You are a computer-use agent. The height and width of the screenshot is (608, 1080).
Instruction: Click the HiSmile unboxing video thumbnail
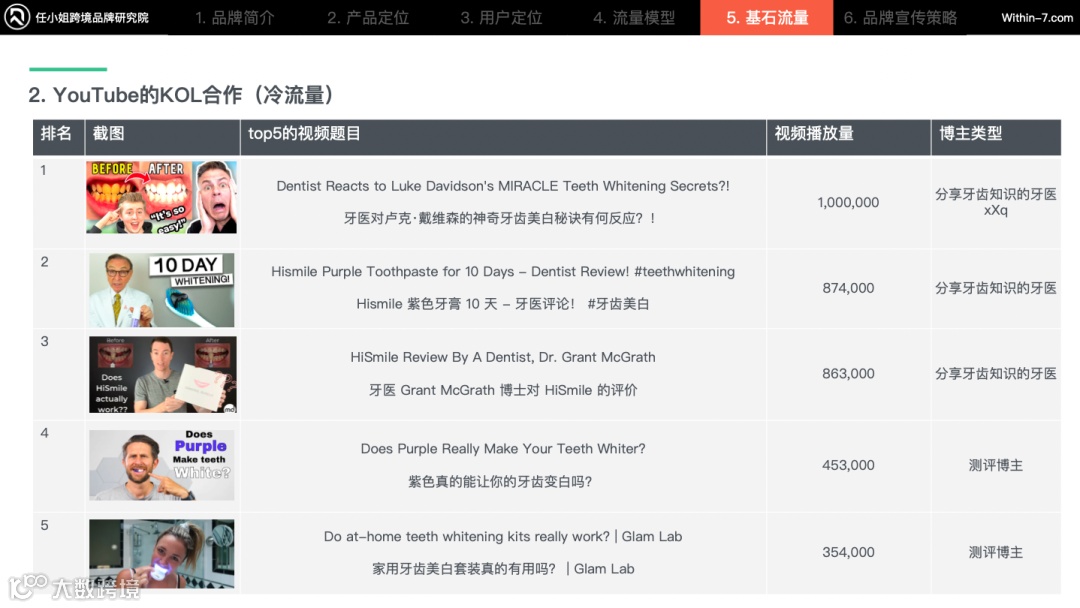coord(161,373)
